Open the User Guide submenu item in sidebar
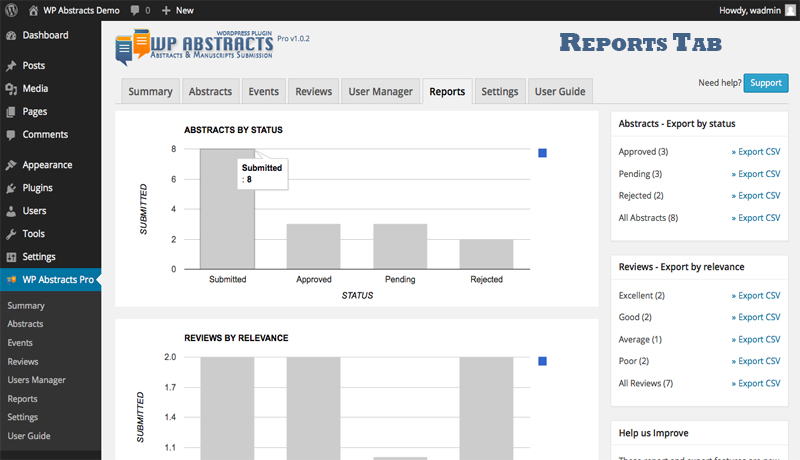This screenshot has width=800, height=460. tap(29, 436)
